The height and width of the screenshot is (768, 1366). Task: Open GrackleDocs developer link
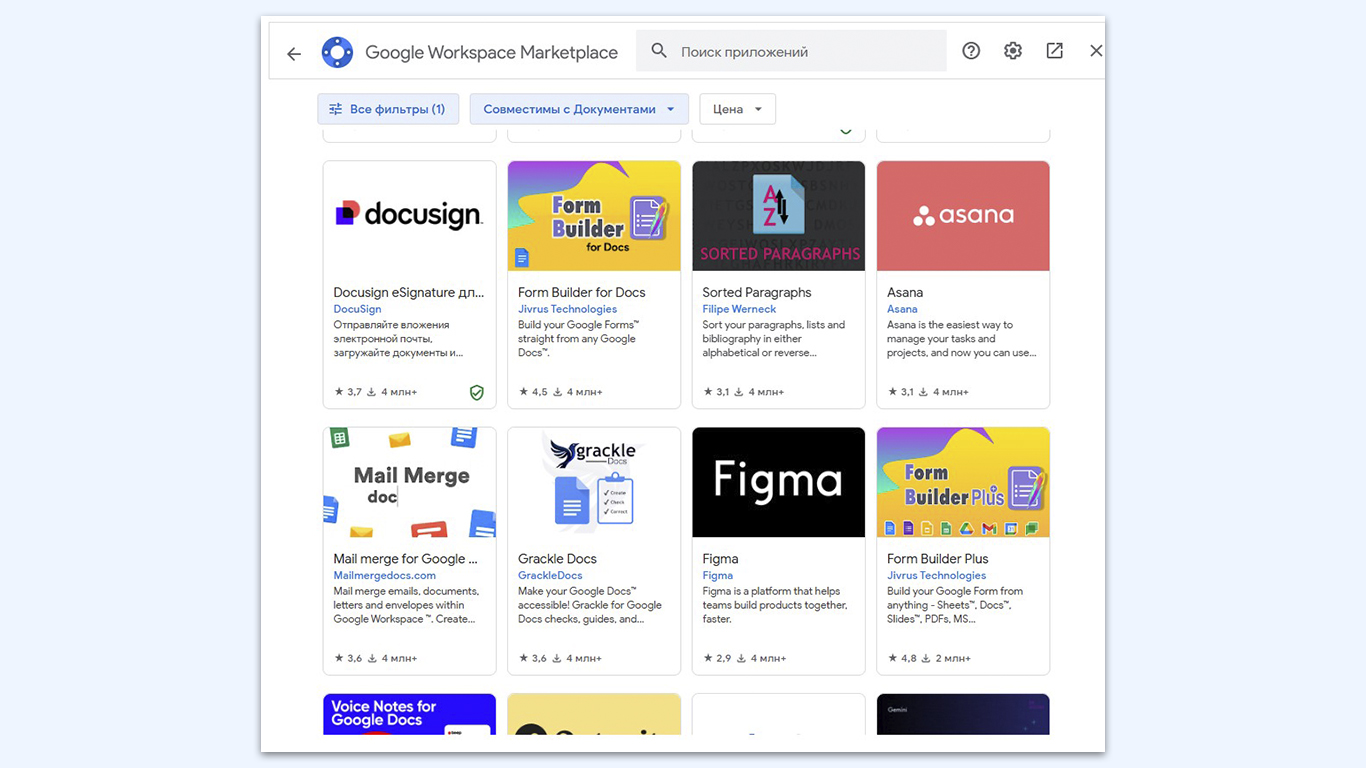click(x=550, y=575)
